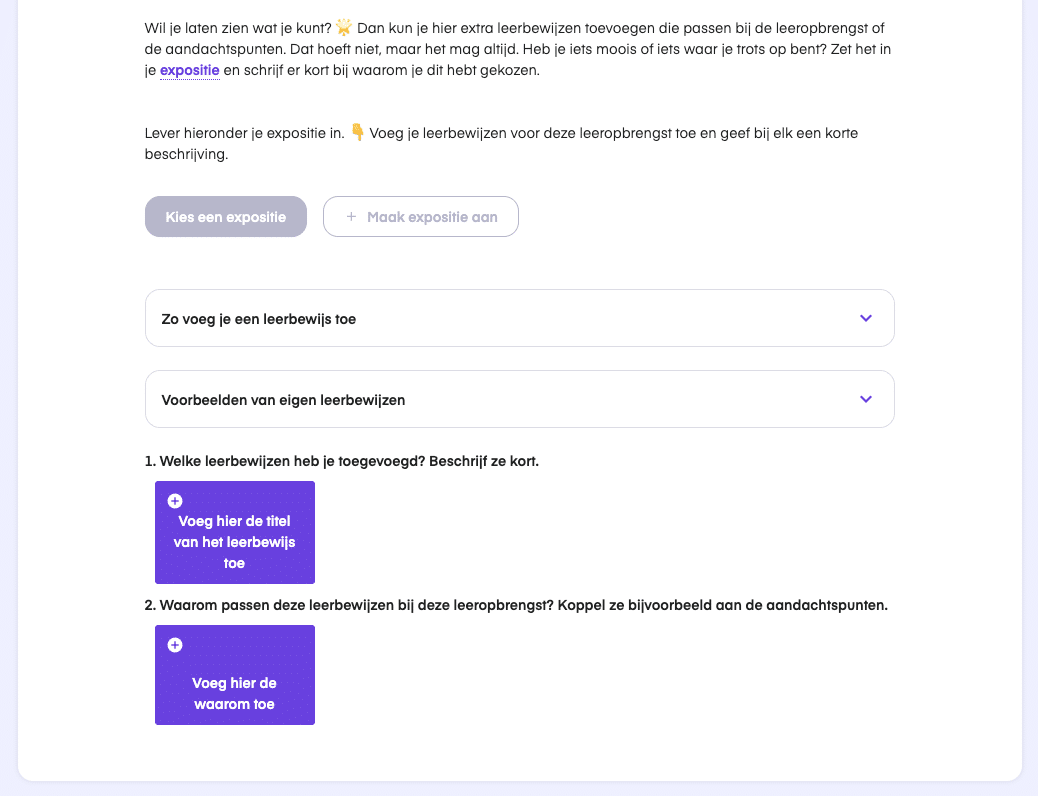Click the 'Lever hieronder je expositie in' paragraph

(501, 144)
